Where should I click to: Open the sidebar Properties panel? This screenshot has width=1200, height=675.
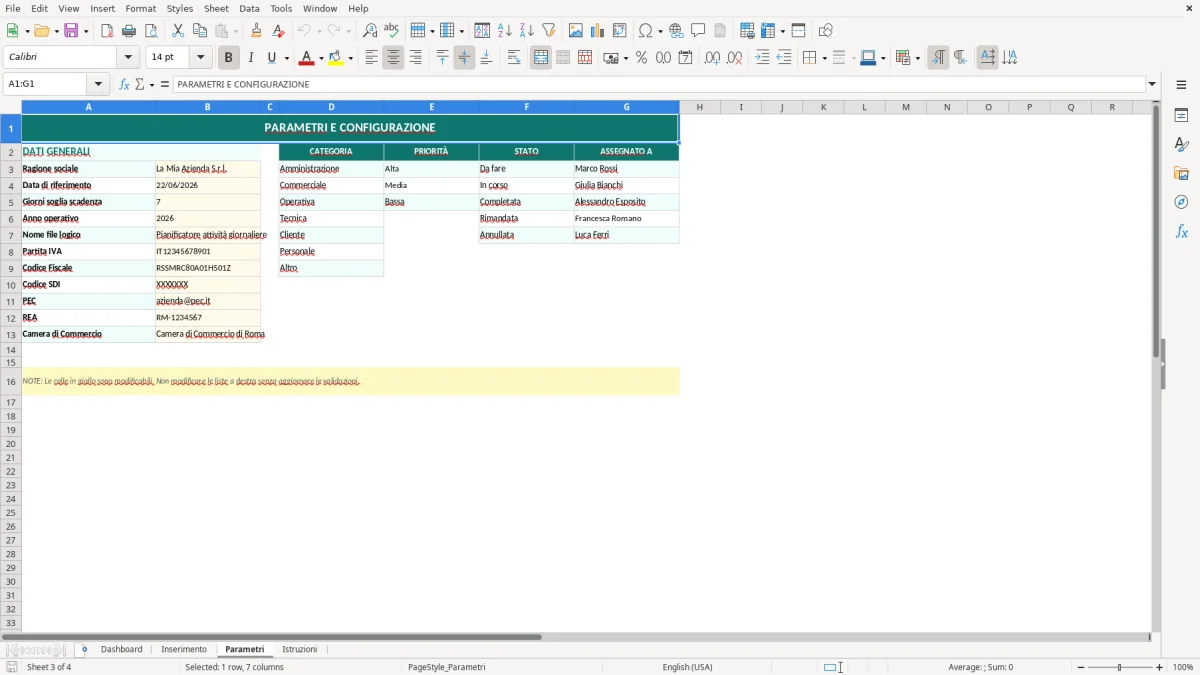tap(1181, 116)
